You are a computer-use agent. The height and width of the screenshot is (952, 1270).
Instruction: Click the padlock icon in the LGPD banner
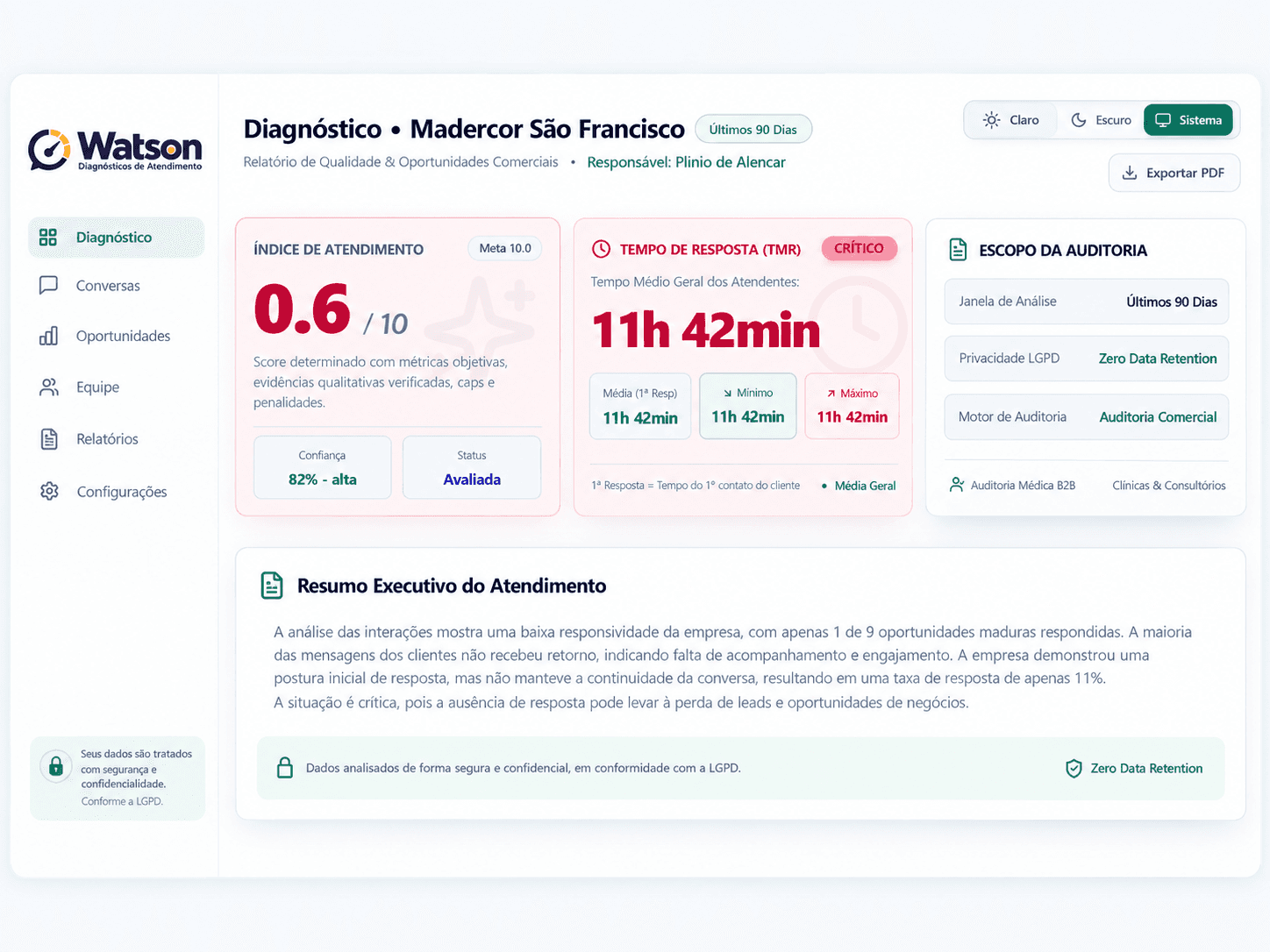click(x=285, y=768)
